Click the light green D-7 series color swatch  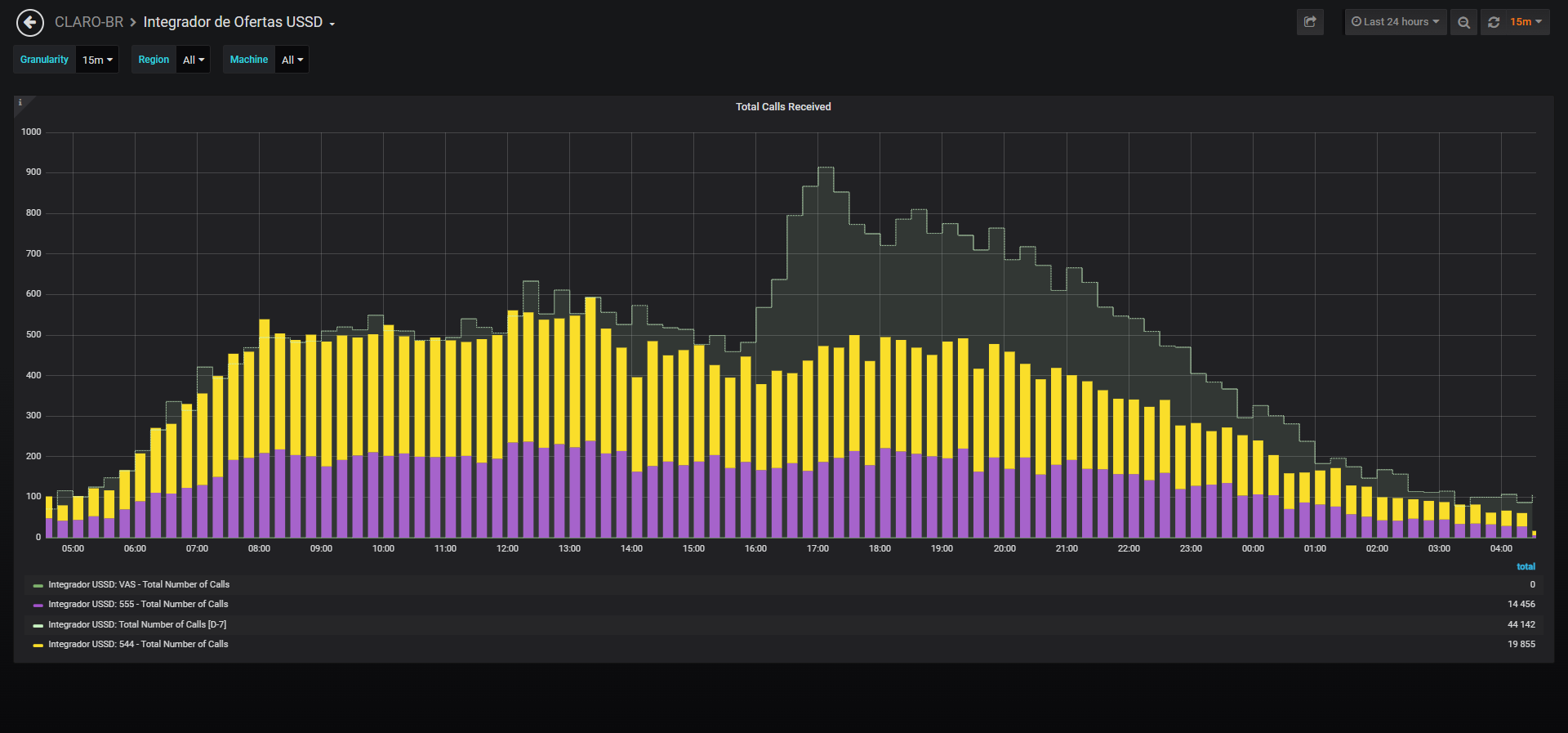38,625
